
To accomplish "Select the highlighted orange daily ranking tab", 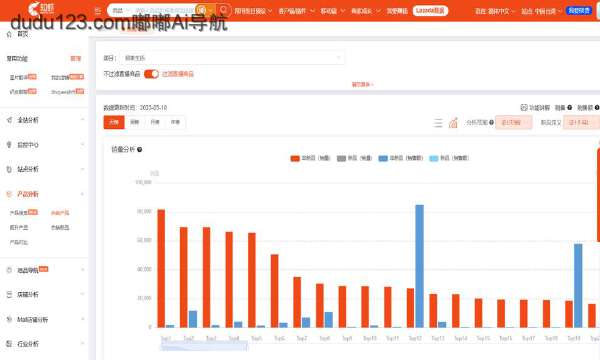I will [x=114, y=122].
